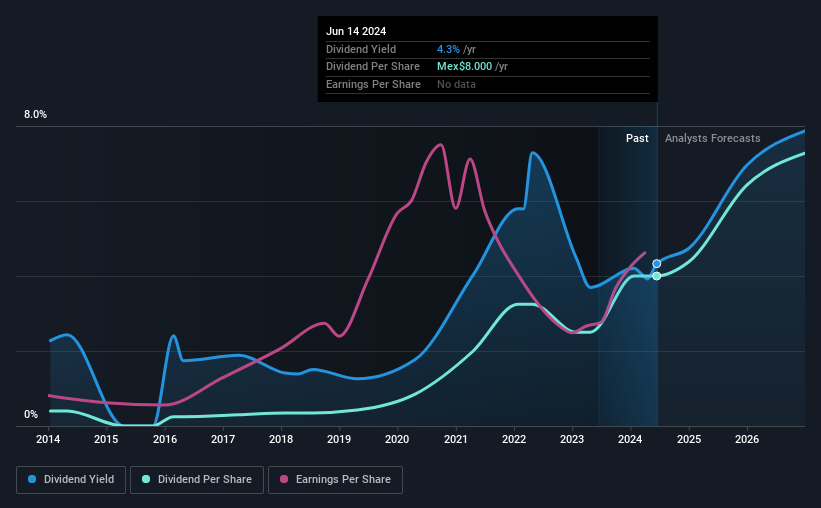Screen dimensions: 821x508
Task: Click the 'Past' label on chart
Action: tap(637, 138)
